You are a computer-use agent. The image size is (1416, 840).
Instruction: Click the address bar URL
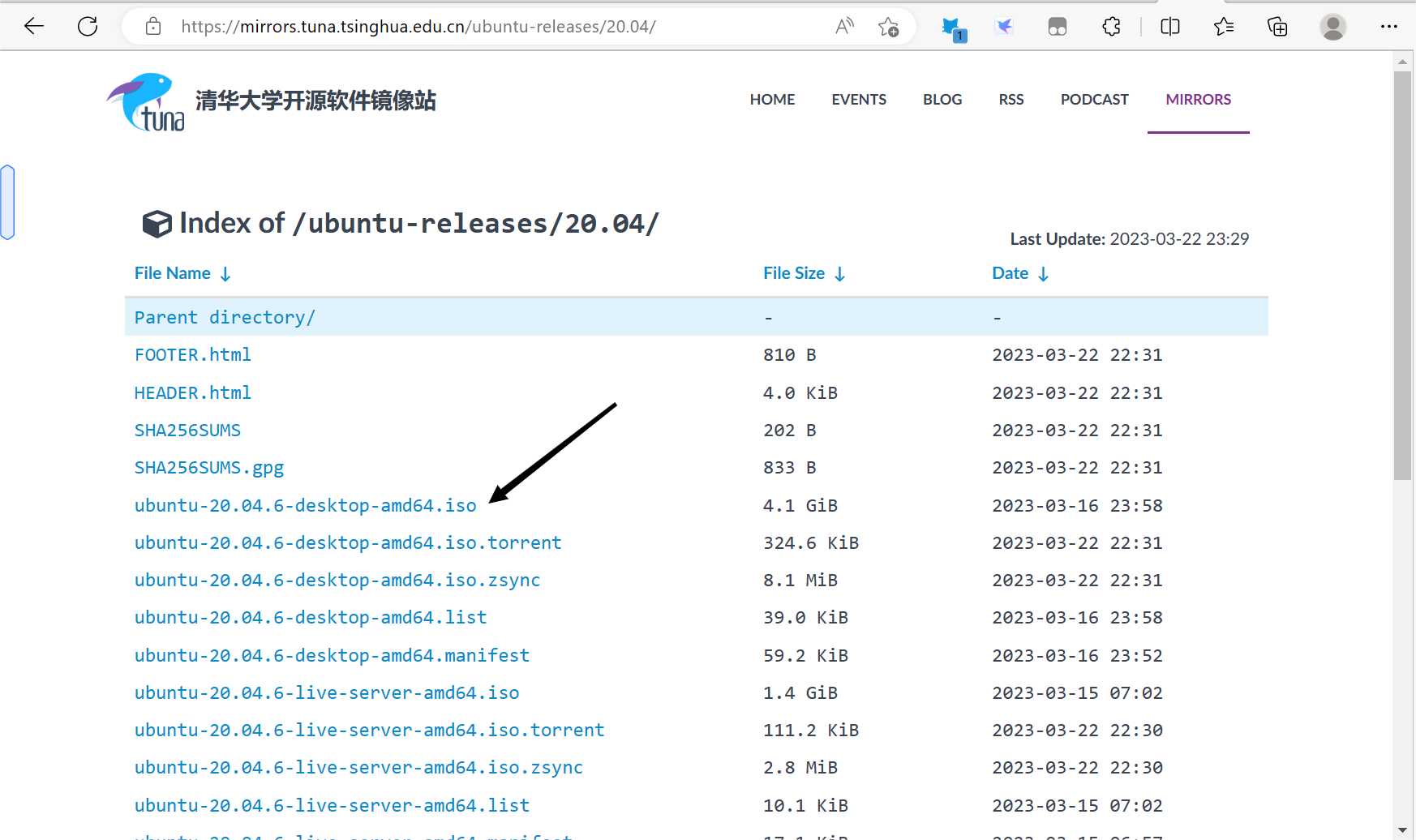[x=418, y=27]
